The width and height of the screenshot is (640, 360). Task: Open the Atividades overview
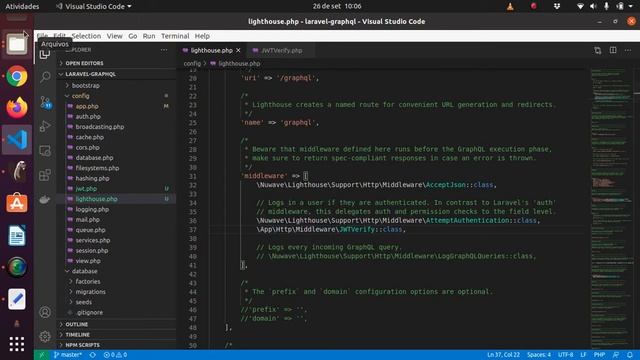(x=22, y=6)
